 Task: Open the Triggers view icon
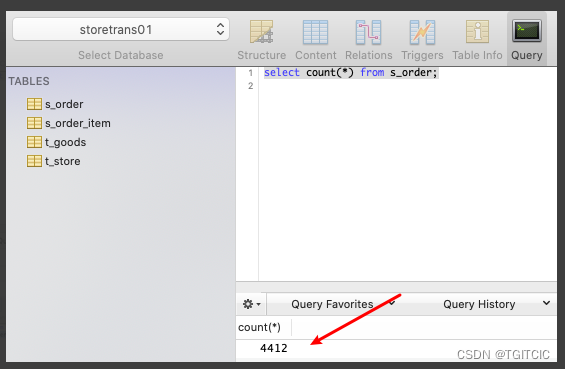tap(422, 32)
